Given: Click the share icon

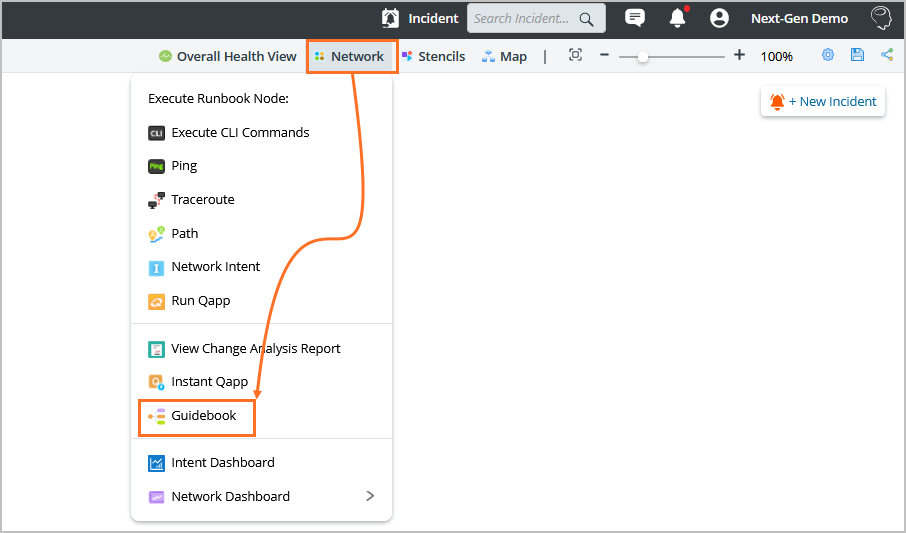Looking at the screenshot, I should (x=887, y=56).
